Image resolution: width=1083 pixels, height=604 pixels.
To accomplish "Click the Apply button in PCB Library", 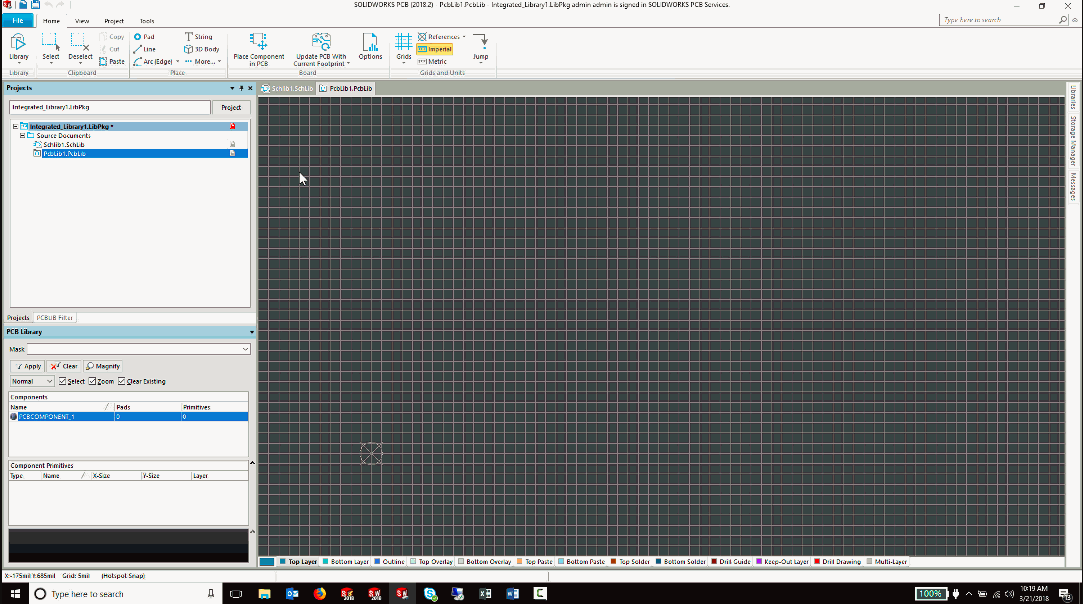I will tap(28, 366).
